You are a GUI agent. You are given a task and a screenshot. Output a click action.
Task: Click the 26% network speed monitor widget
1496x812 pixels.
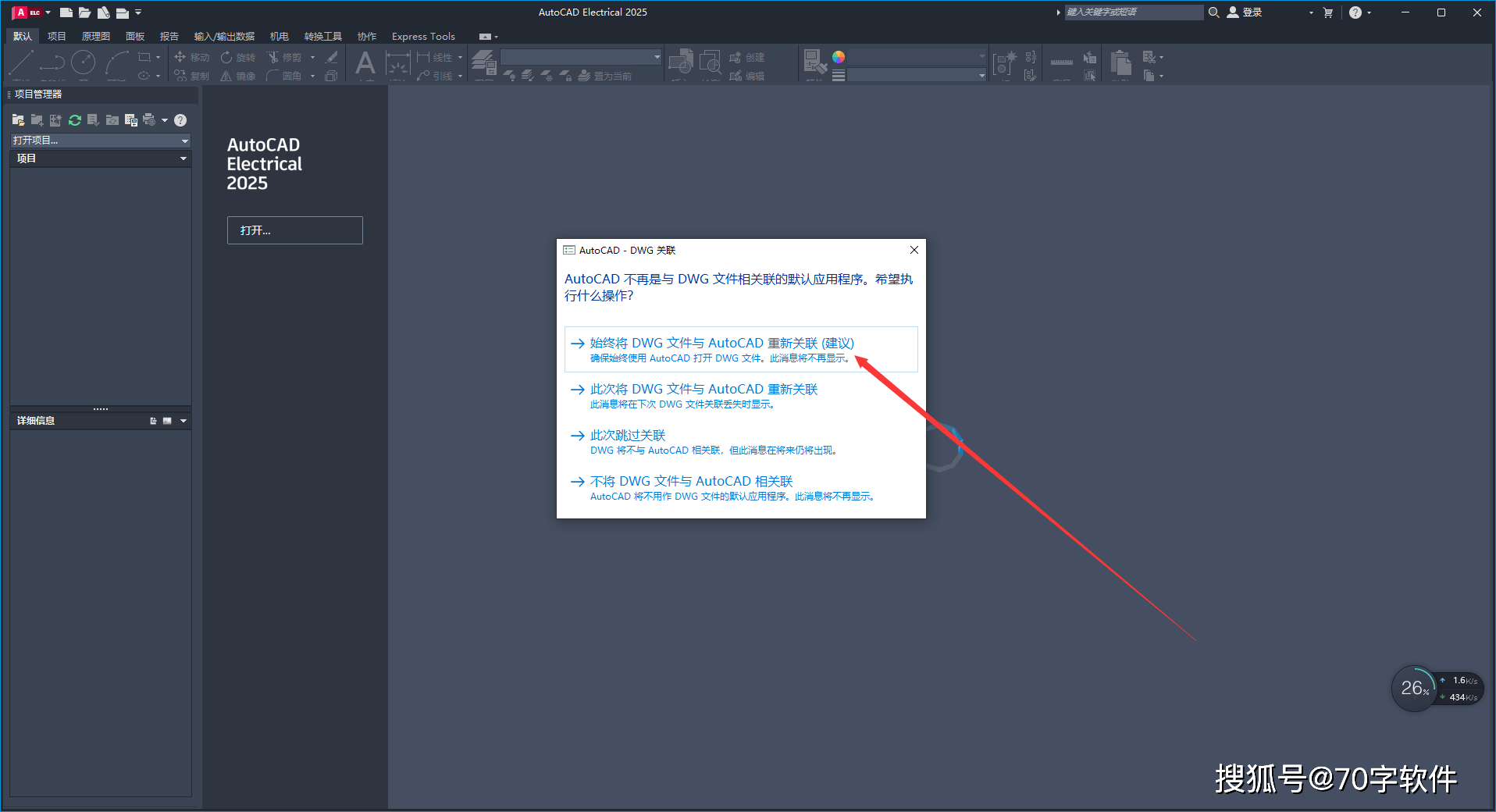pyautogui.click(x=1437, y=689)
